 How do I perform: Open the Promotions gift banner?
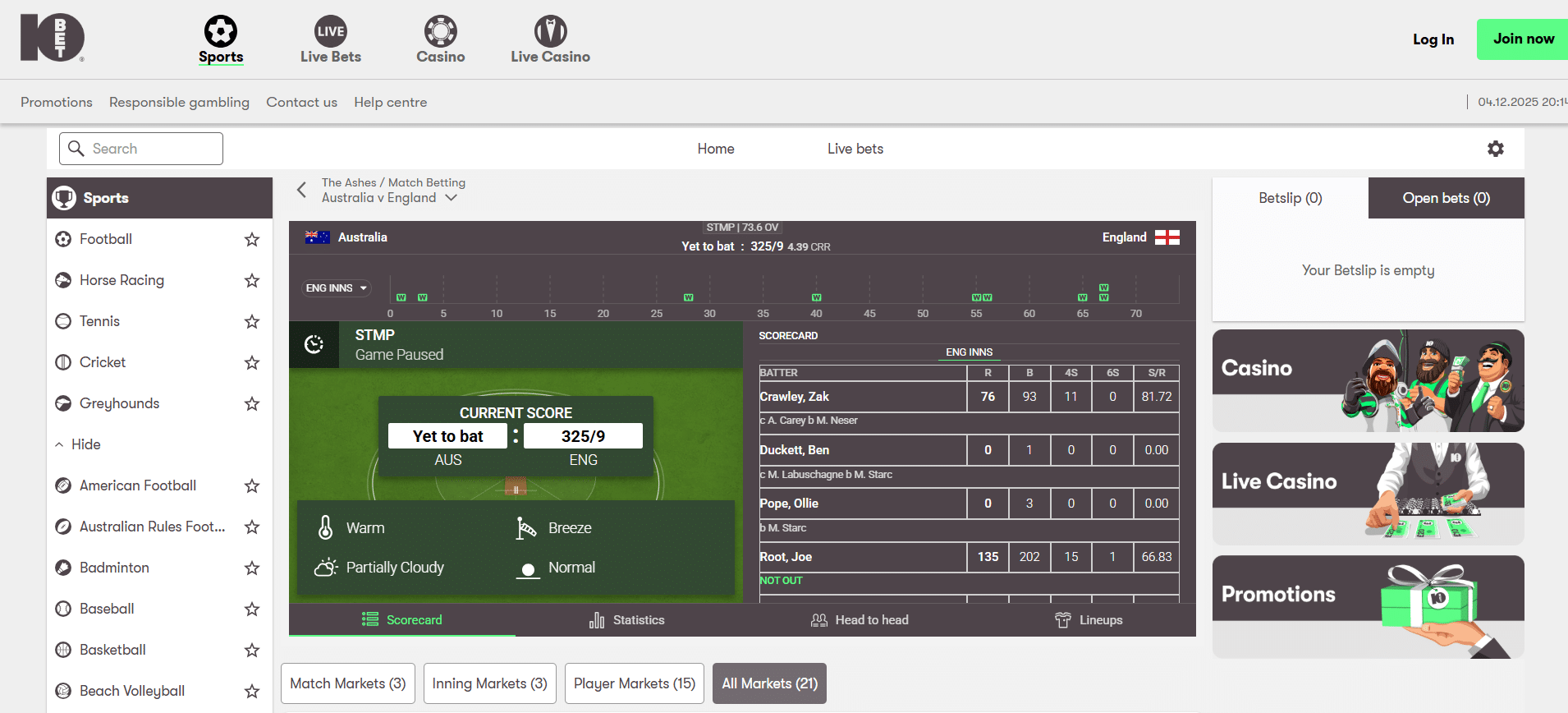click(x=1369, y=606)
